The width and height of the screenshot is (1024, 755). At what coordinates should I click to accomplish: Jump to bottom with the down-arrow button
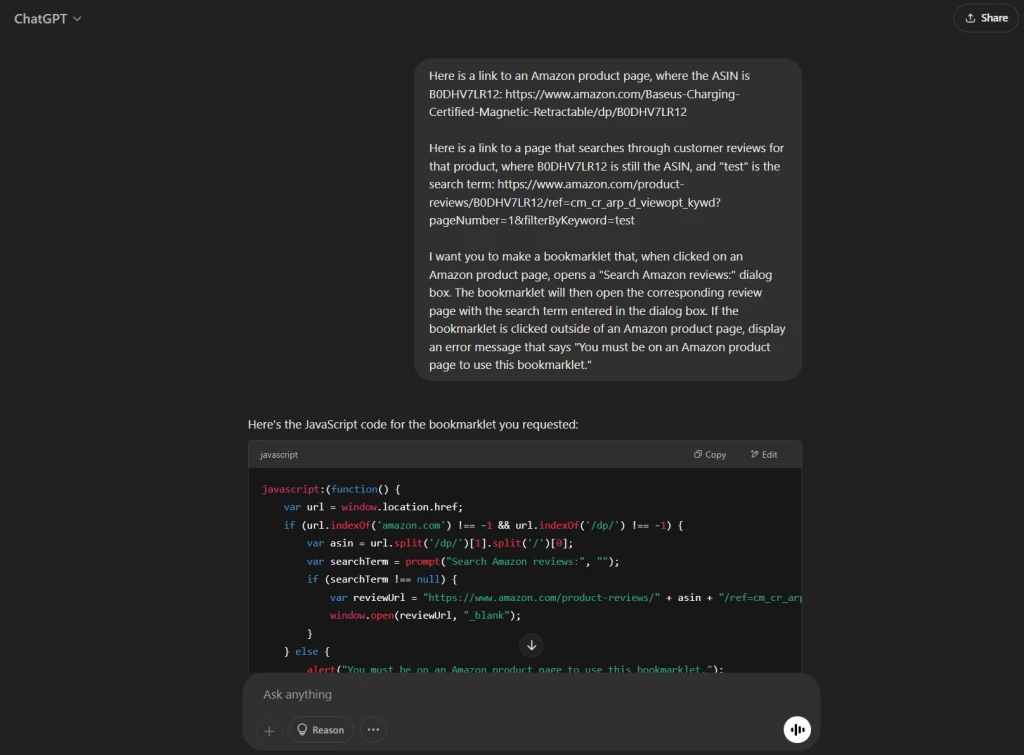(532, 645)
